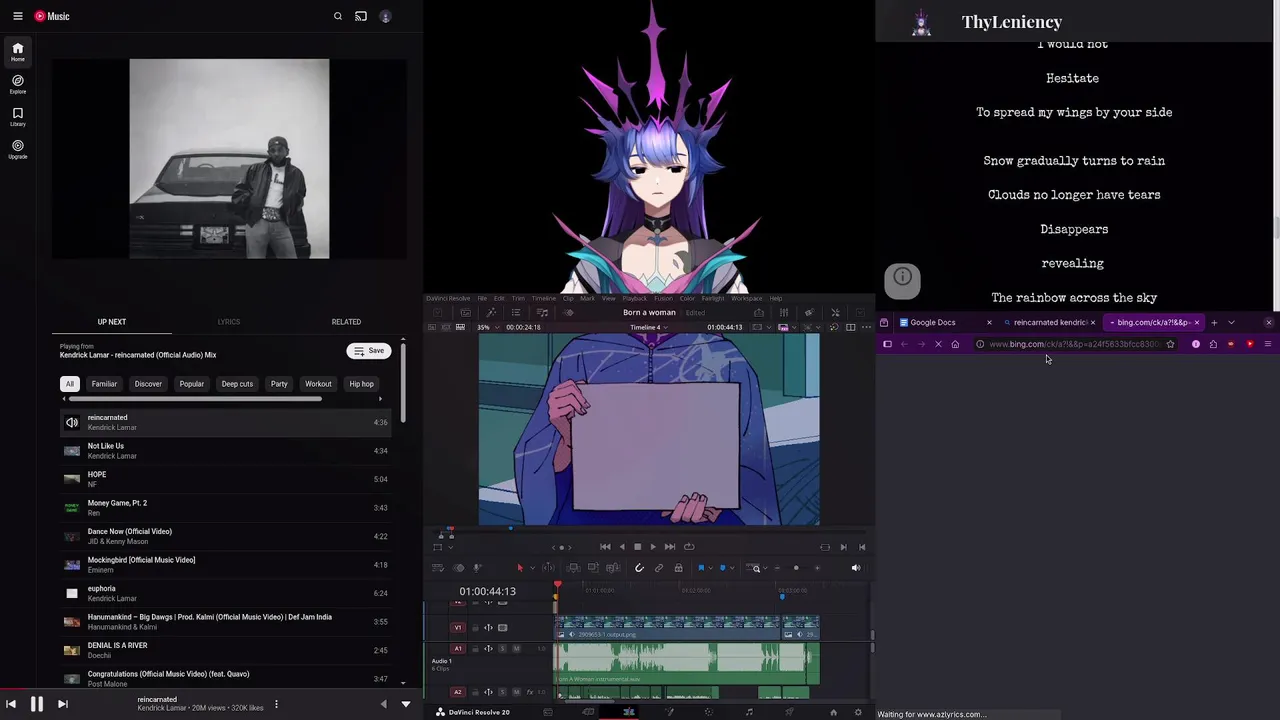Select the Party filter chip
Viewport: 1280px width, 720px height.
(279, 384)
